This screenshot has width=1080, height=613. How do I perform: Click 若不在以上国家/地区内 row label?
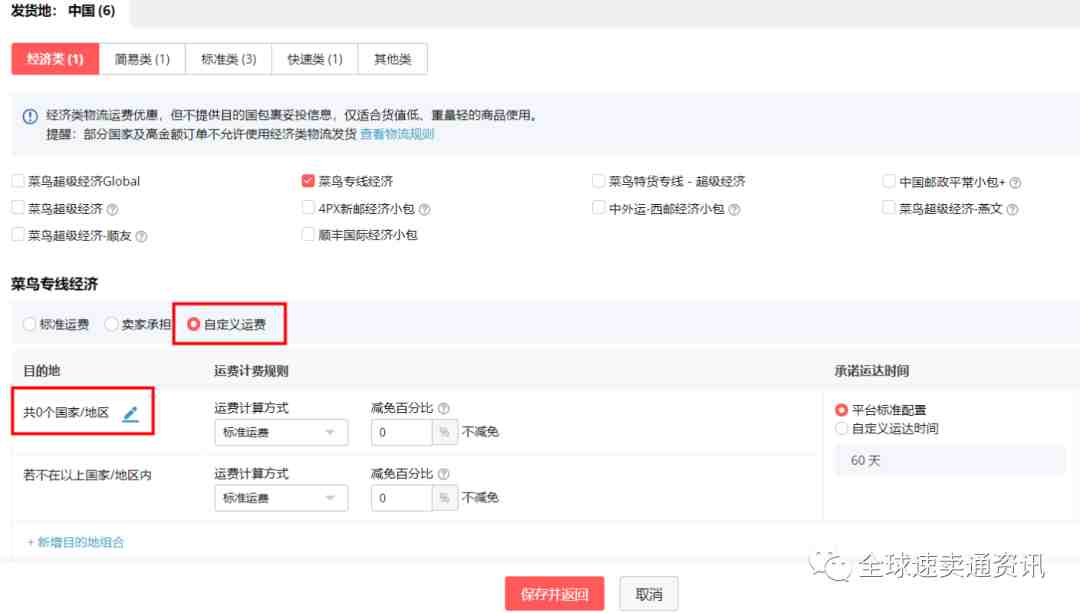87,475
